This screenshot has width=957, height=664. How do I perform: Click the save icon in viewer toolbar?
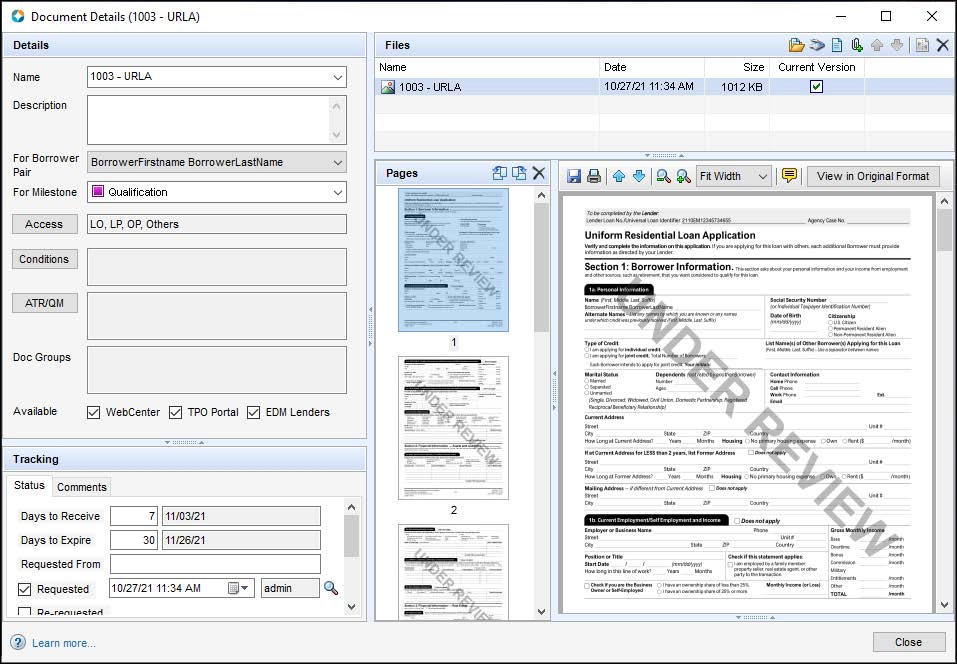pos(574,176)
